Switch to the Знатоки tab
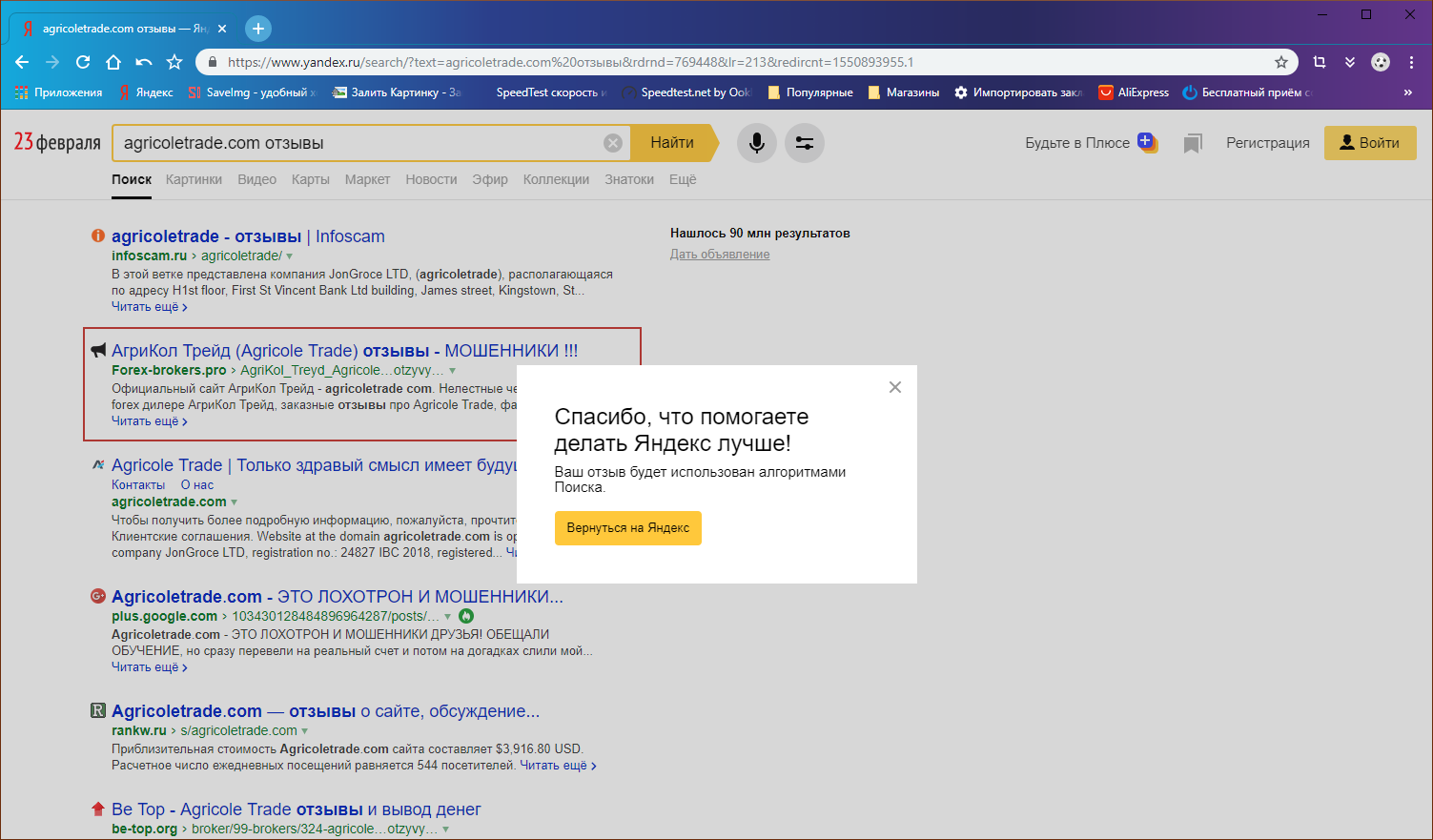The width and height of the screenshot is (1433, 840). pyautogui.click(x=629, y=179)
